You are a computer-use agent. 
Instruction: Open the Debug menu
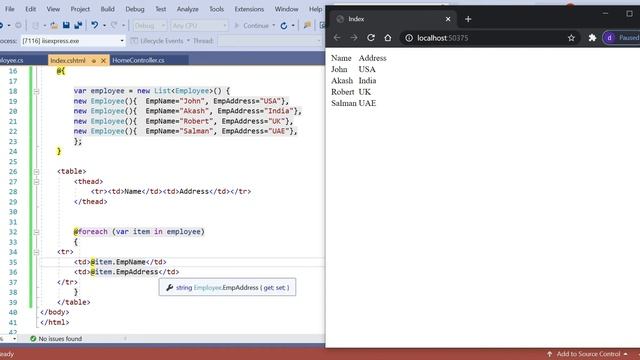click(135, 9)
